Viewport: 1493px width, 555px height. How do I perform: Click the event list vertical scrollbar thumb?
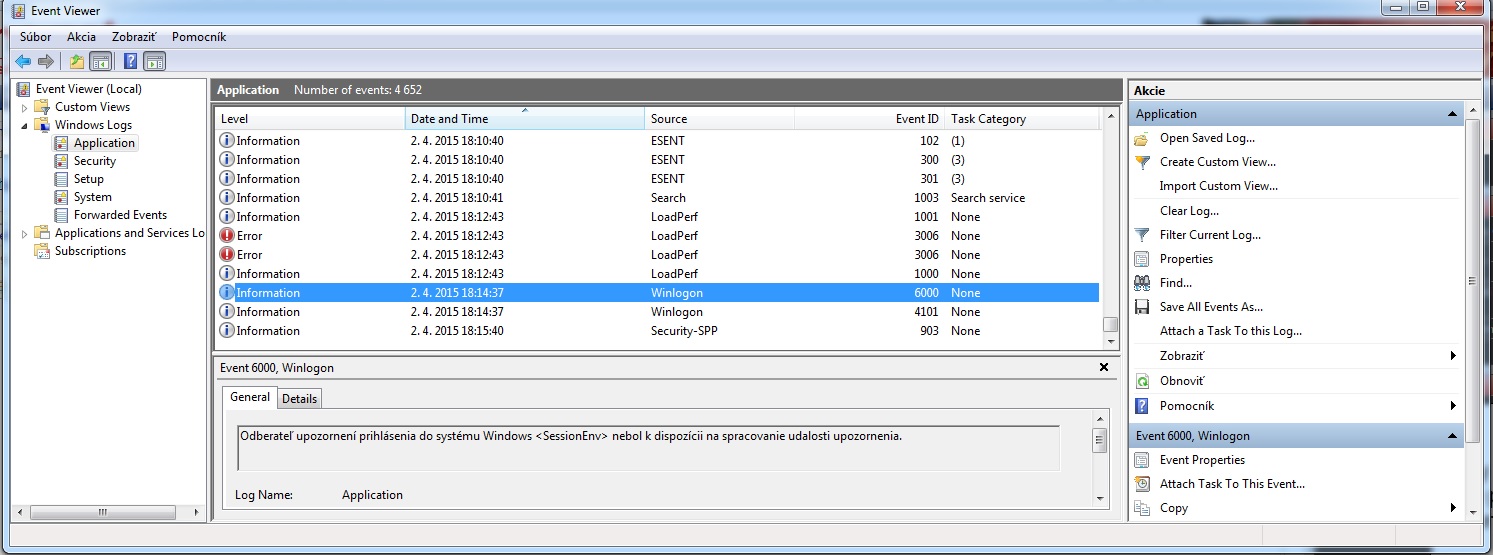click(1109, 324)
